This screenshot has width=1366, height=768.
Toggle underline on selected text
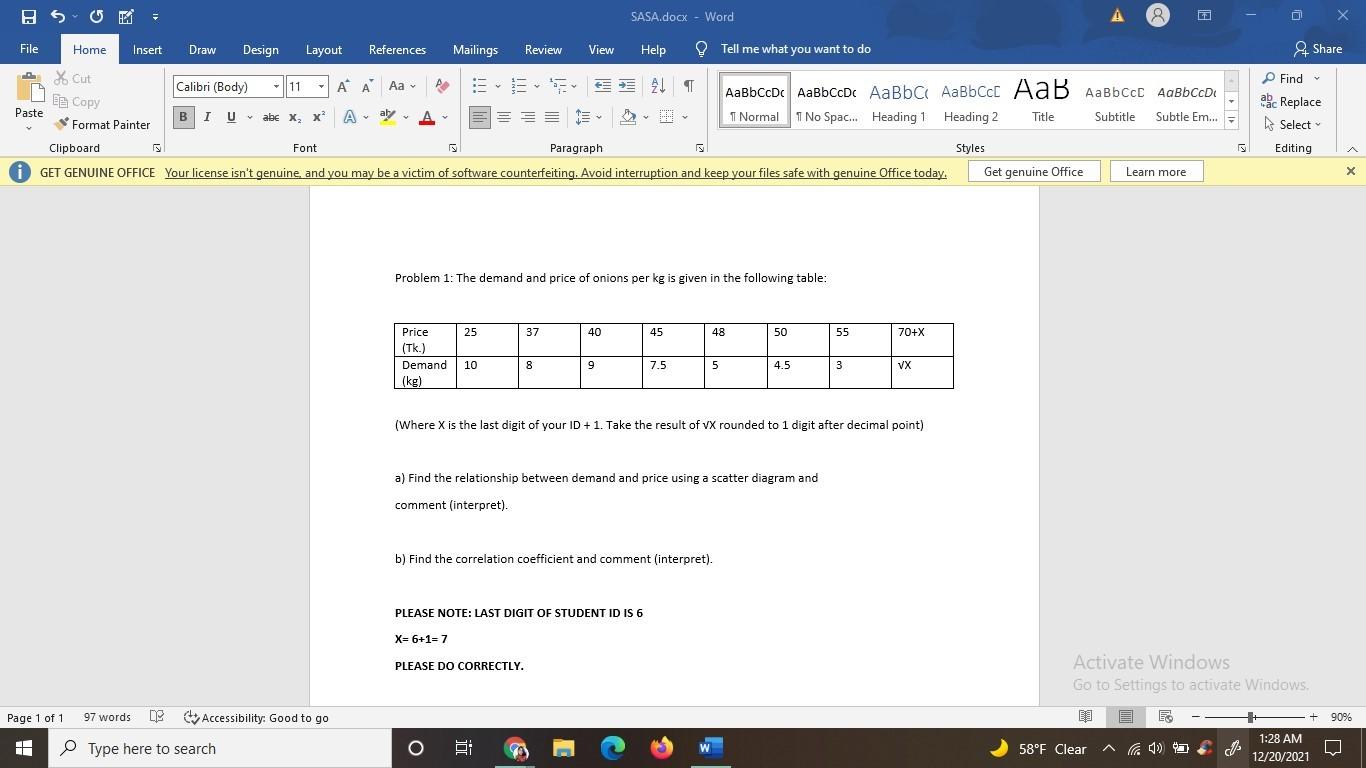[229, 117]
